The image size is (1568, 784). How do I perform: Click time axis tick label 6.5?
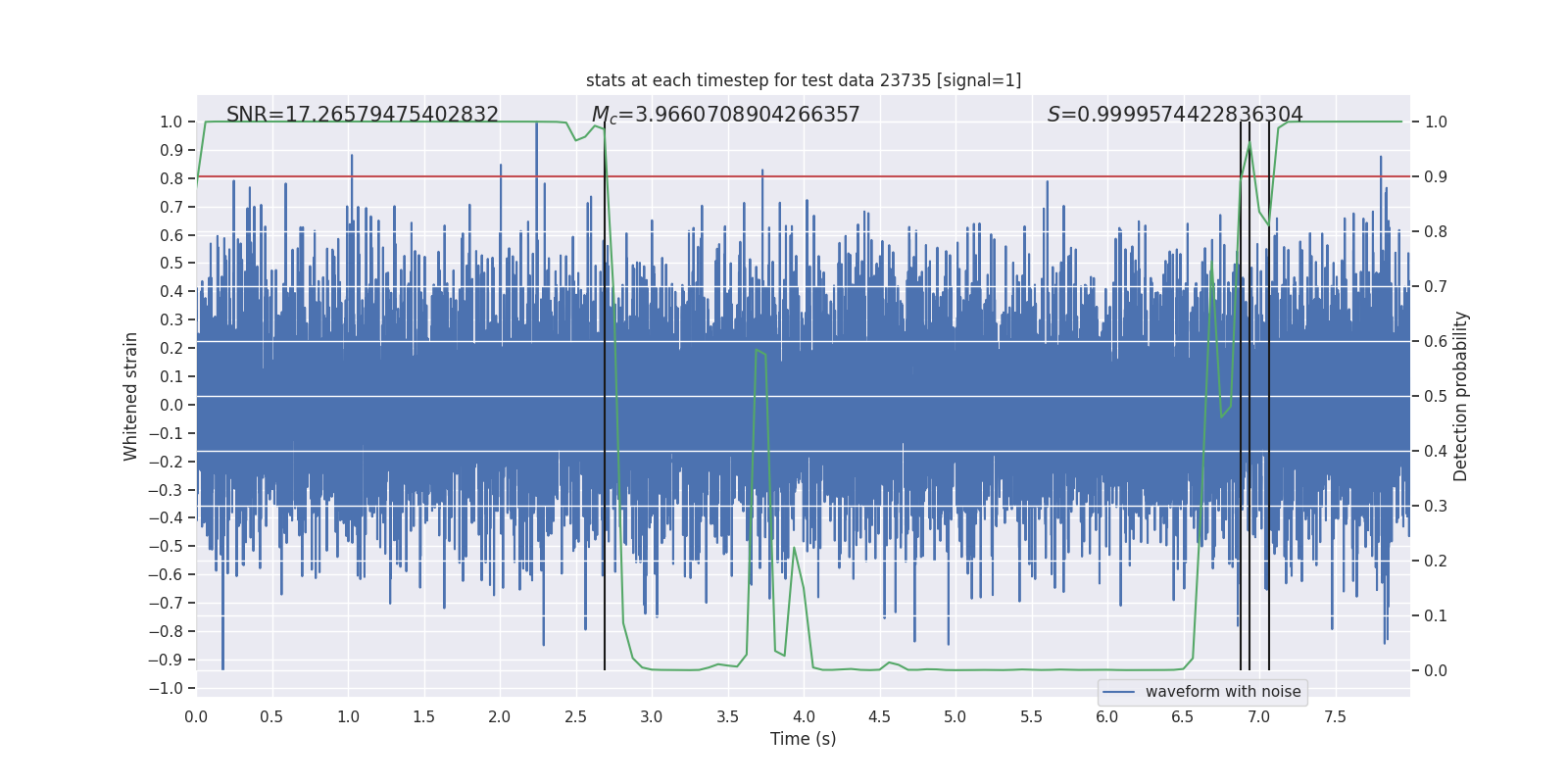[x=1183, y=716]
